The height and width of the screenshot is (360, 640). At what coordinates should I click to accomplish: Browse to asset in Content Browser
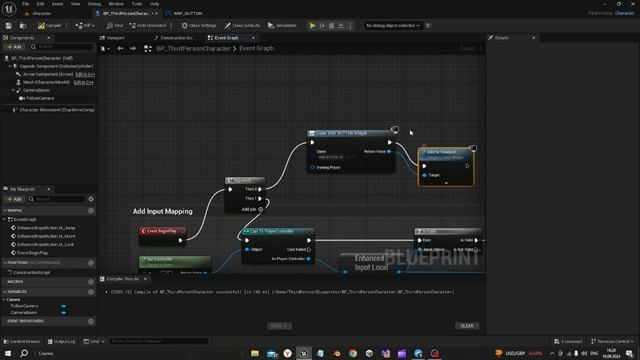point(23,26)
